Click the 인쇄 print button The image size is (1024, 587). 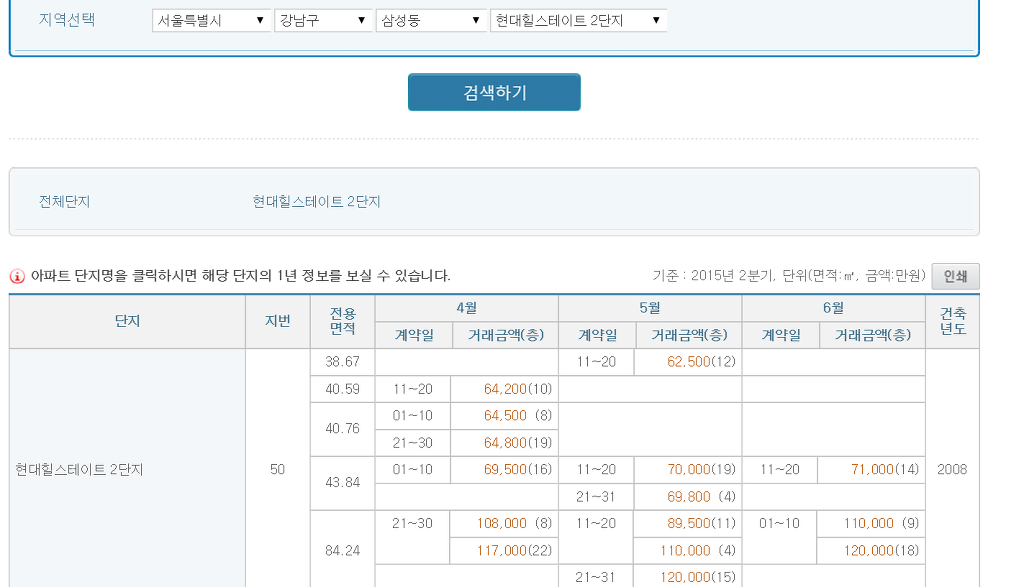[955, 276]
